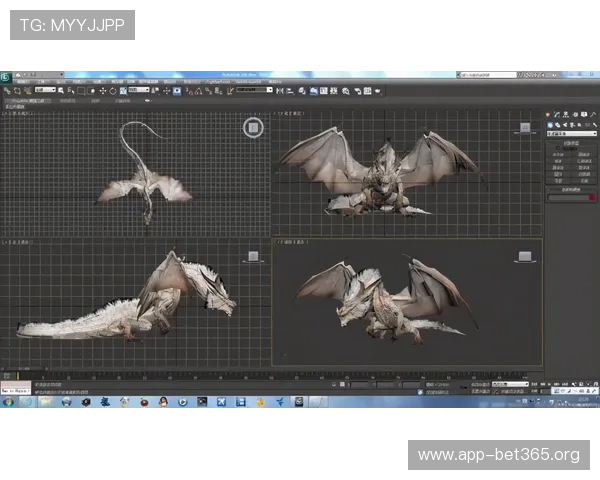Click the first Object Type primitive button

tap(558, 154)
